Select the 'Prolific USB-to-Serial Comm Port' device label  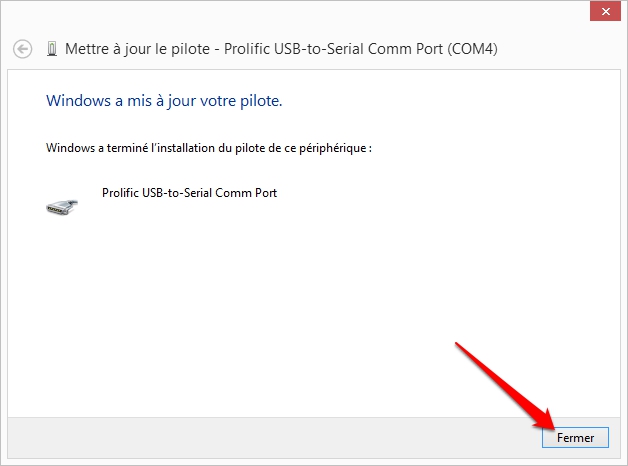[x=189, y=193]
